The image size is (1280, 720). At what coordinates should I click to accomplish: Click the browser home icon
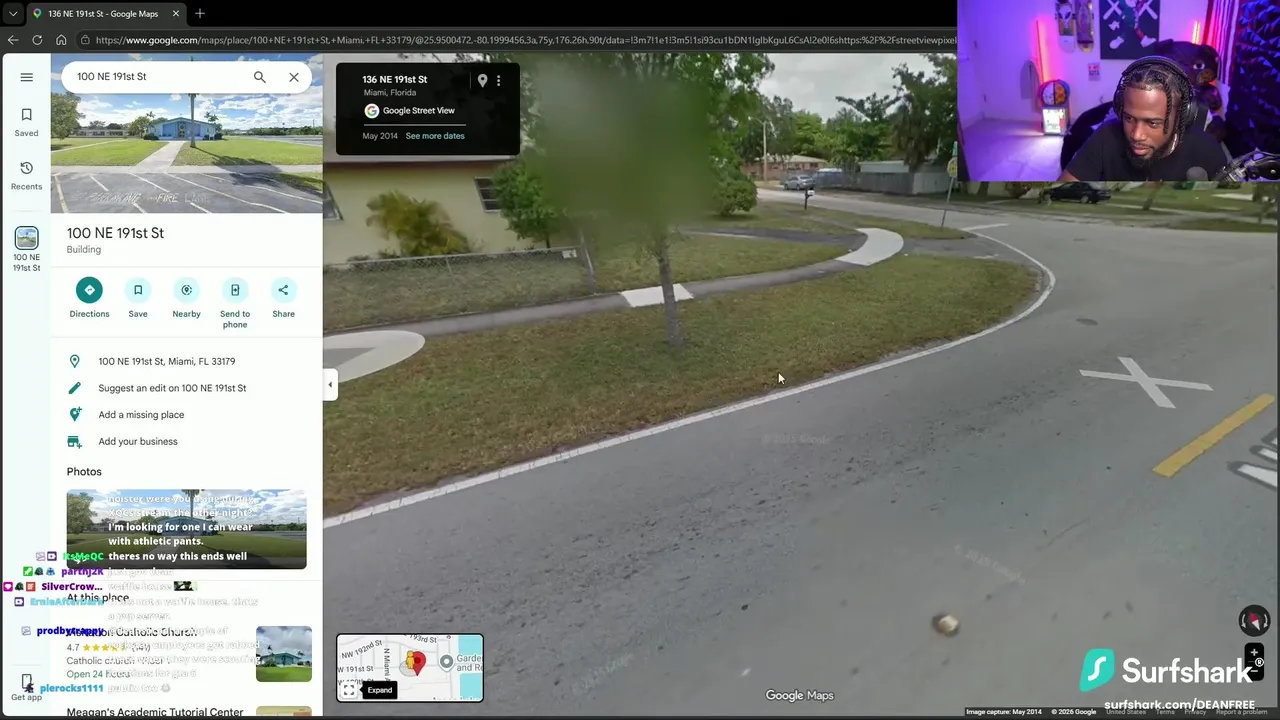(61, 40)
